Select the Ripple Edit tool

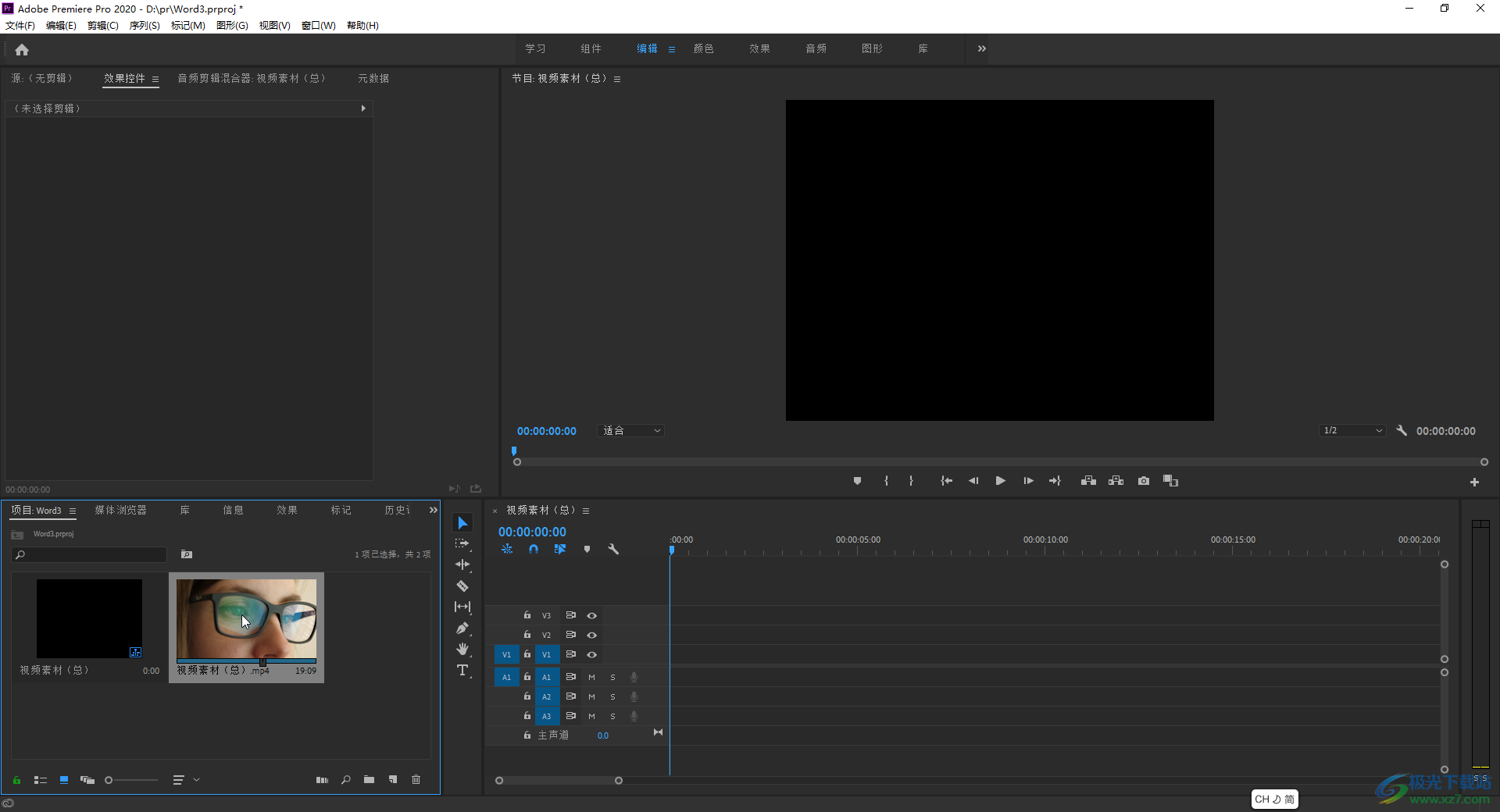(x=462, y=564)
